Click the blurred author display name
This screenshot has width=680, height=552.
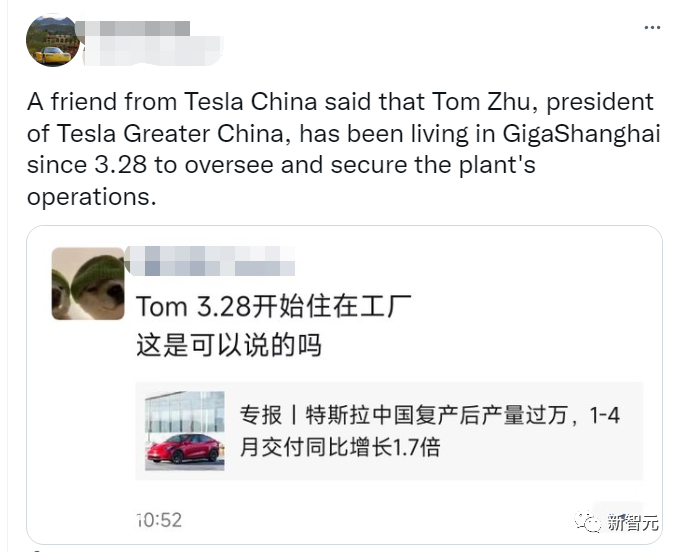[132, 28]
